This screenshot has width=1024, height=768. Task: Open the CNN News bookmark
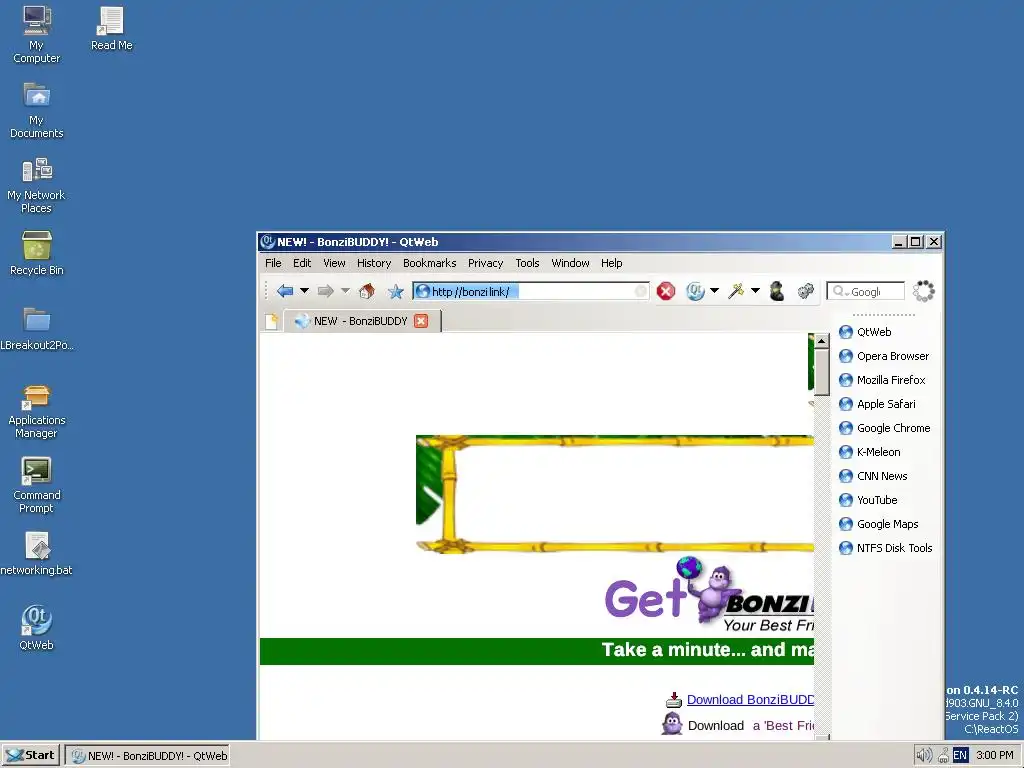coord(873,476)
